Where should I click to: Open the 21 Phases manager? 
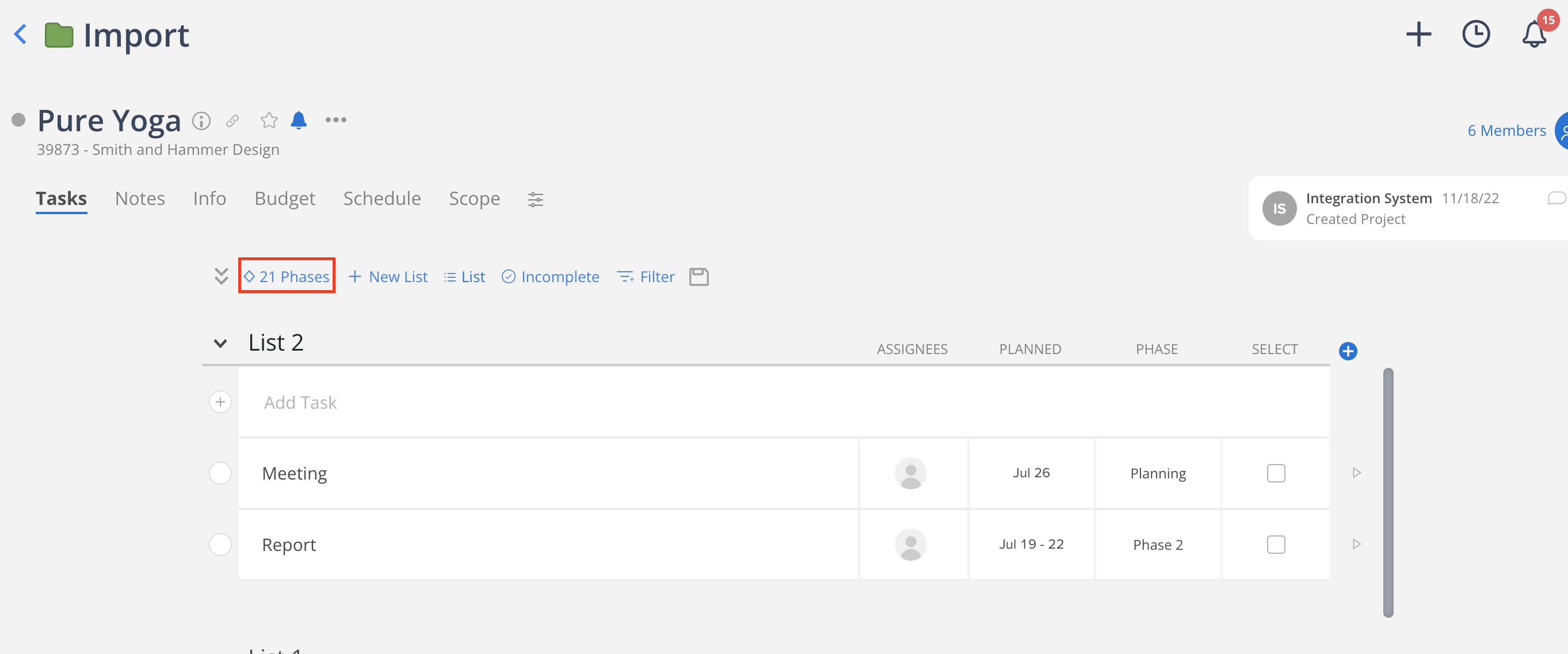pos(287,276)
